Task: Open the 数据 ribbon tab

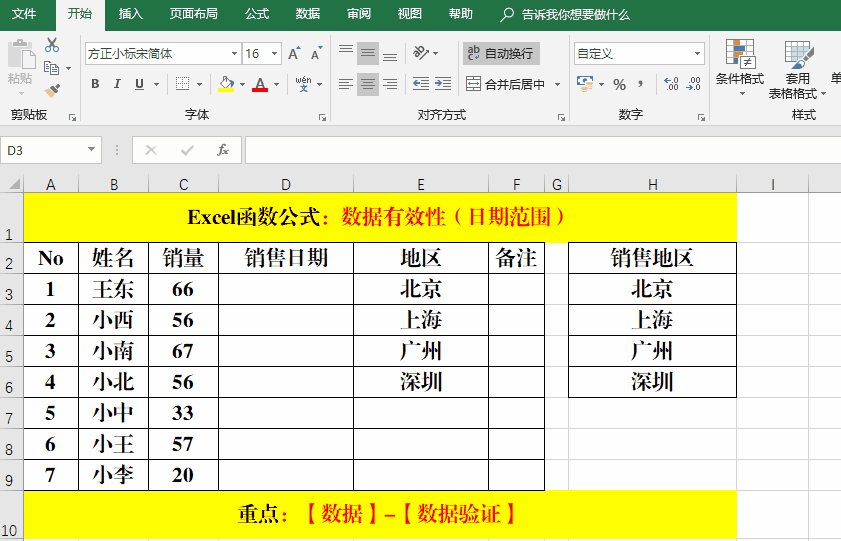Action: 308,14
